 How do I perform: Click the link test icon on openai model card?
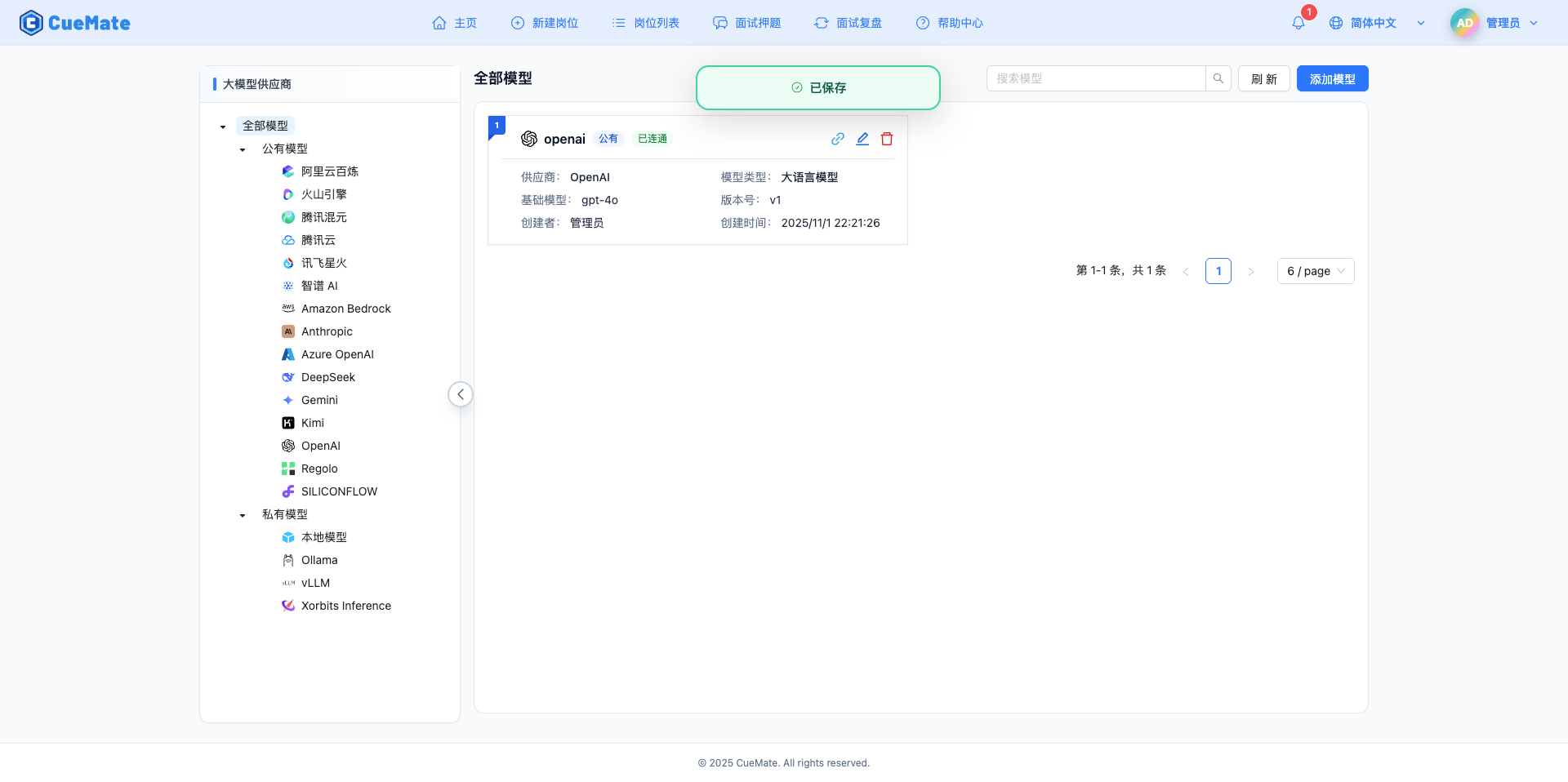point(838,139)
